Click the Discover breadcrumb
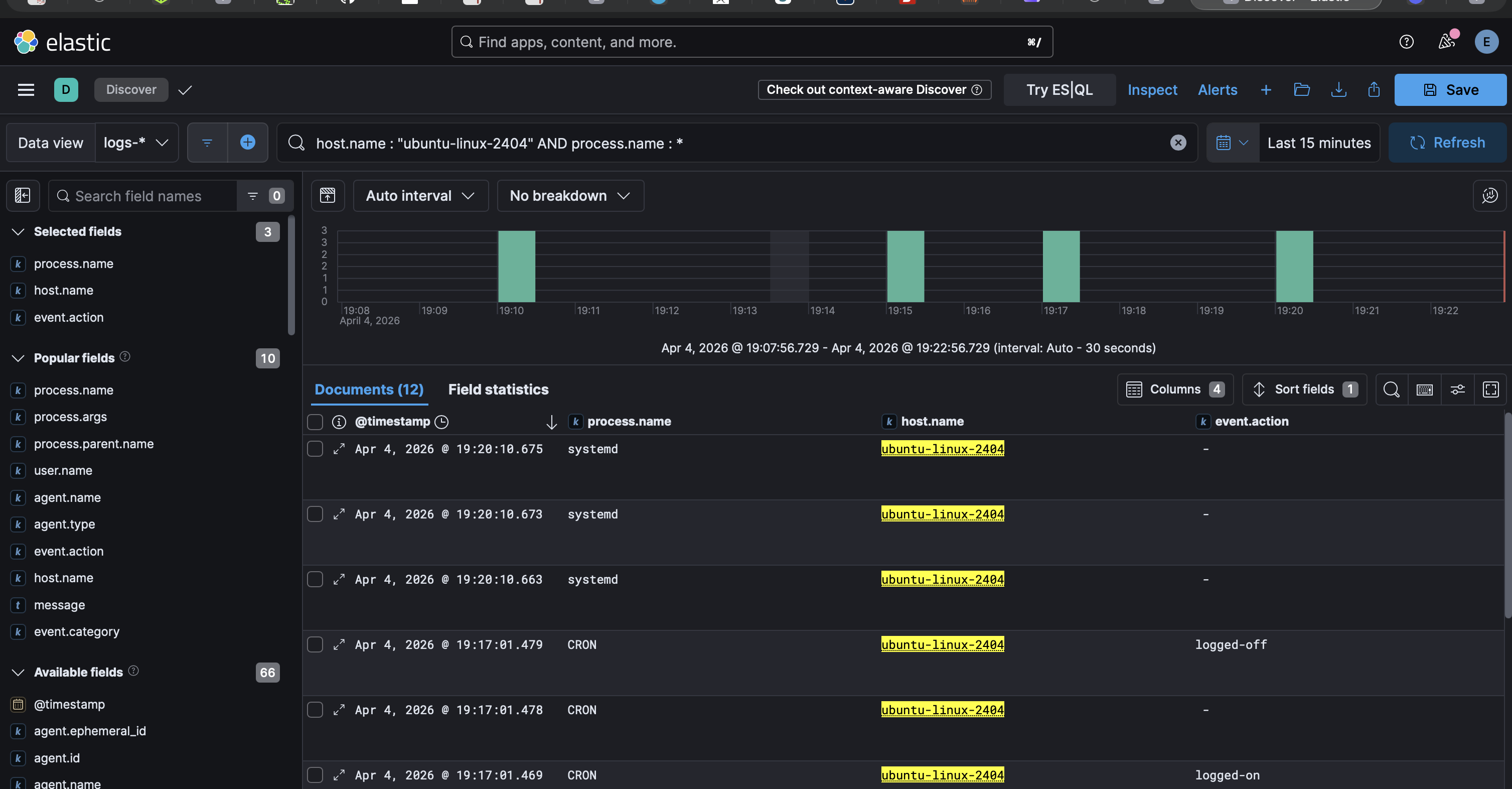Image resolution: width=1512 pixels, height=789 pixels. click(x=131, y=90)
